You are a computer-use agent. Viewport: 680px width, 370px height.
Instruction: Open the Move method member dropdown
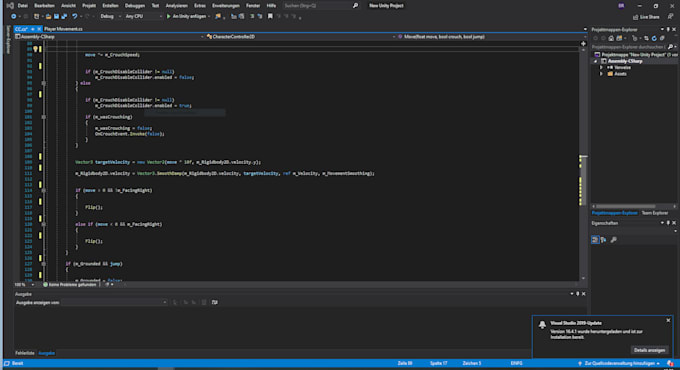[x=491, y=37]
